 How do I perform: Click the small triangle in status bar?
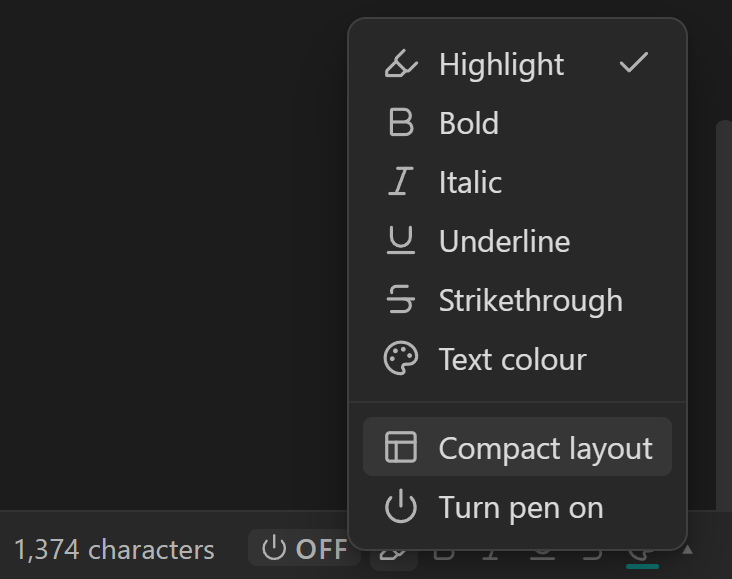[x=687, y=550]
